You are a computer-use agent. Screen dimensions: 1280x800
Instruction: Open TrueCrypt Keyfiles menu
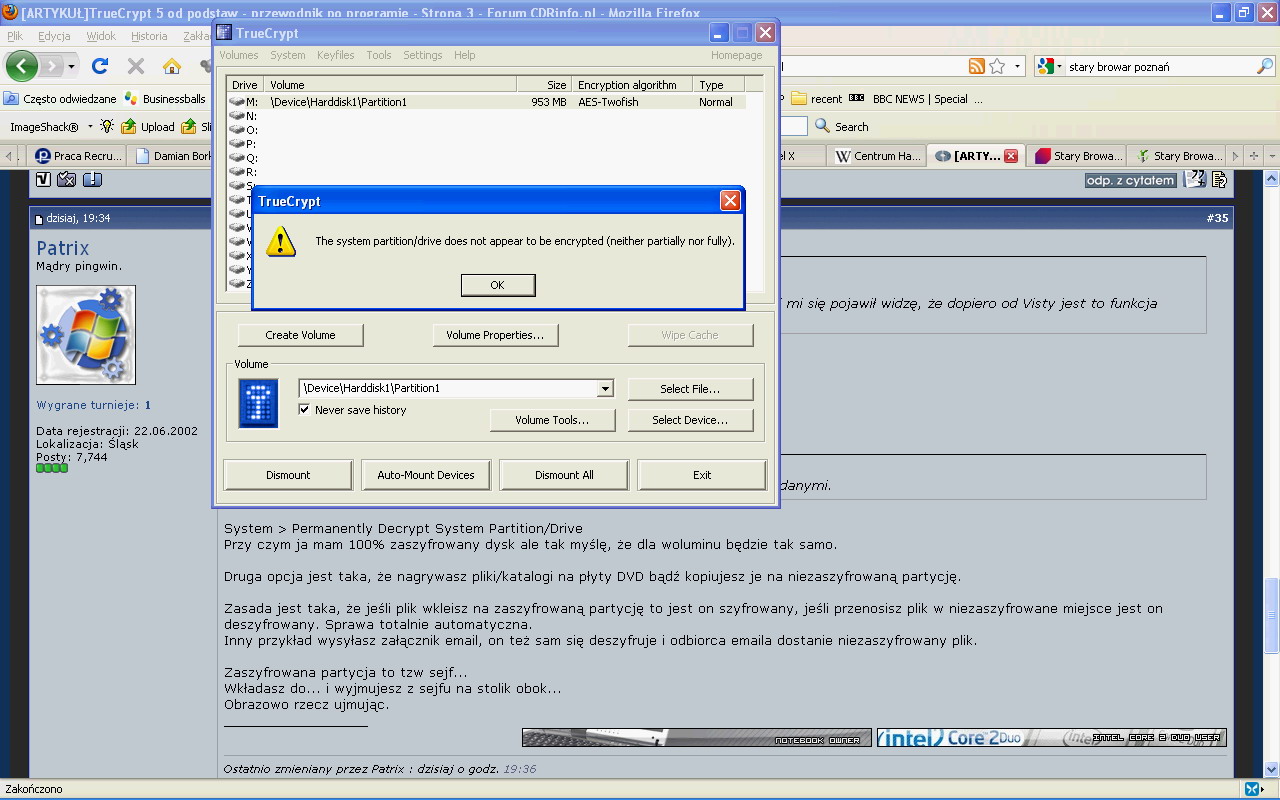[x=336, y=55]
